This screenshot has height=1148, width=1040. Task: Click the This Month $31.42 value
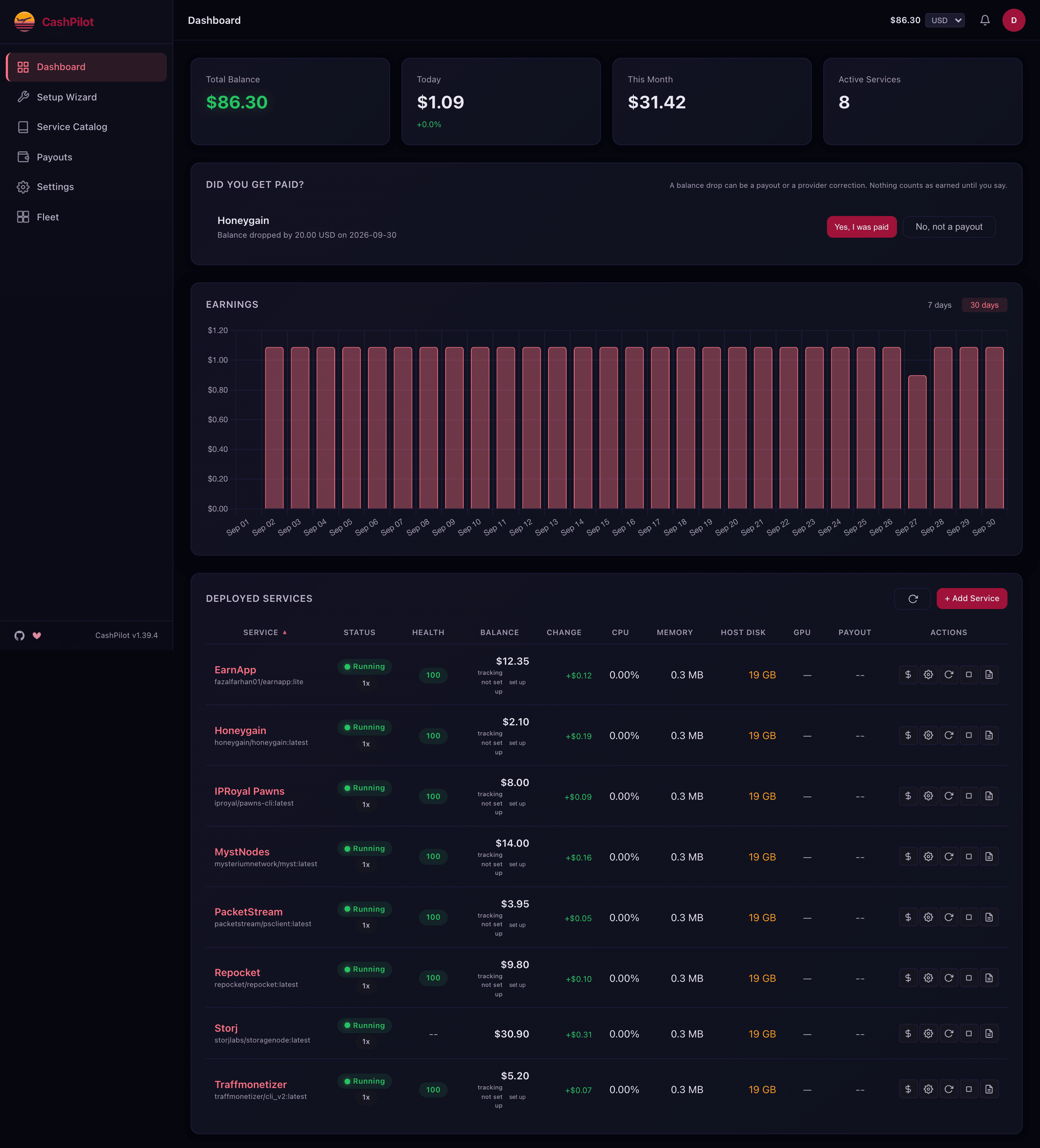(657, 103)
